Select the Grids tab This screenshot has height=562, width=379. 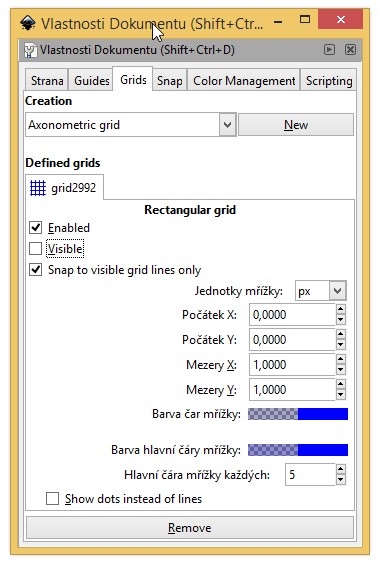pyautogui.click(x=133, y=79)
